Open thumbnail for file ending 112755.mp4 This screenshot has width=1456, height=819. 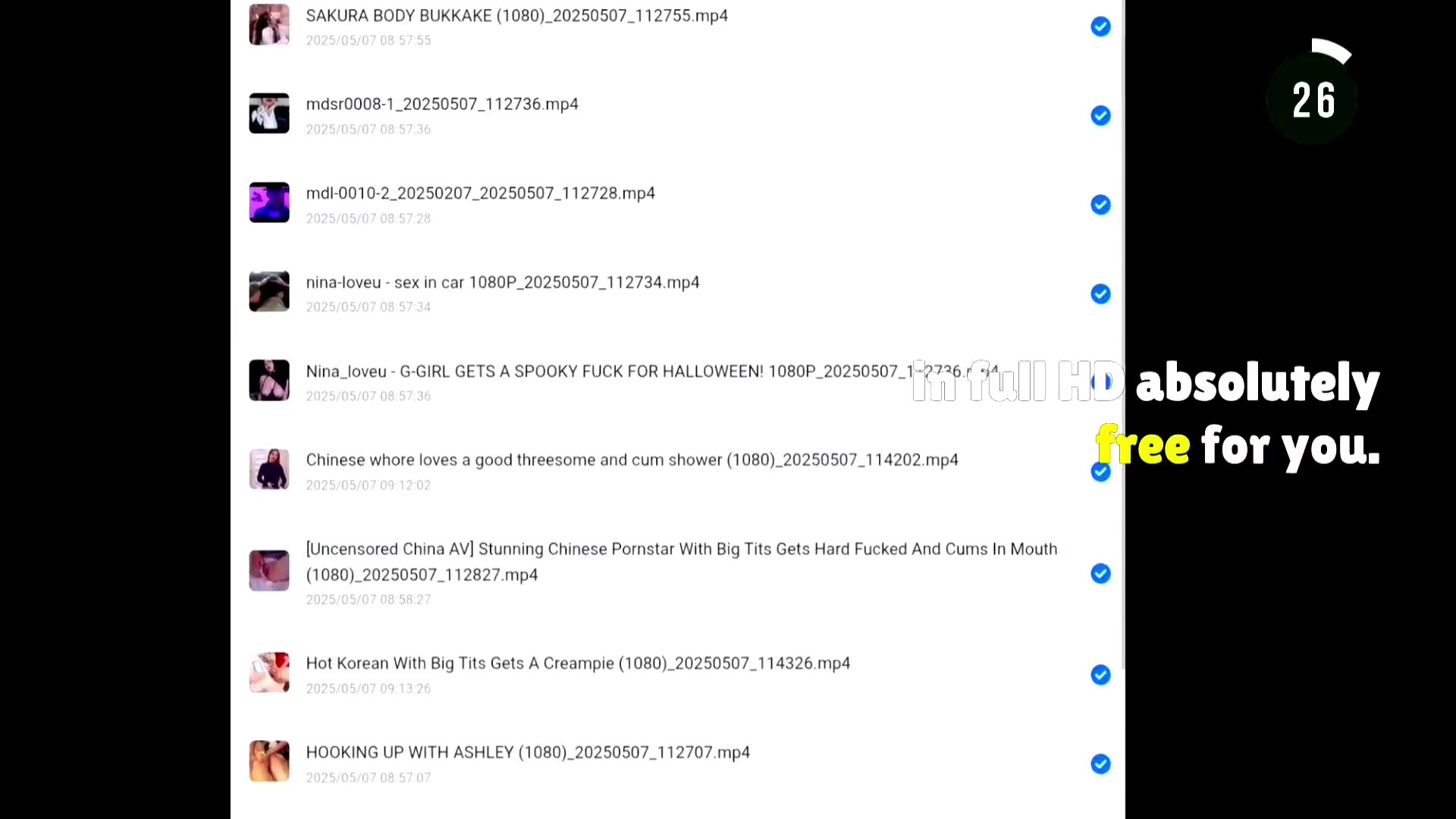click(x=269, y=24)
